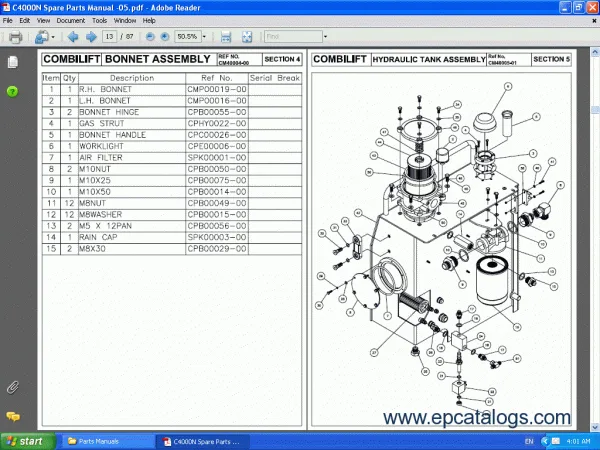Viewport: 600px width, 450px height.
Task: Open the zoom level dropdown arrow
Action: click(x=204, y=37)
